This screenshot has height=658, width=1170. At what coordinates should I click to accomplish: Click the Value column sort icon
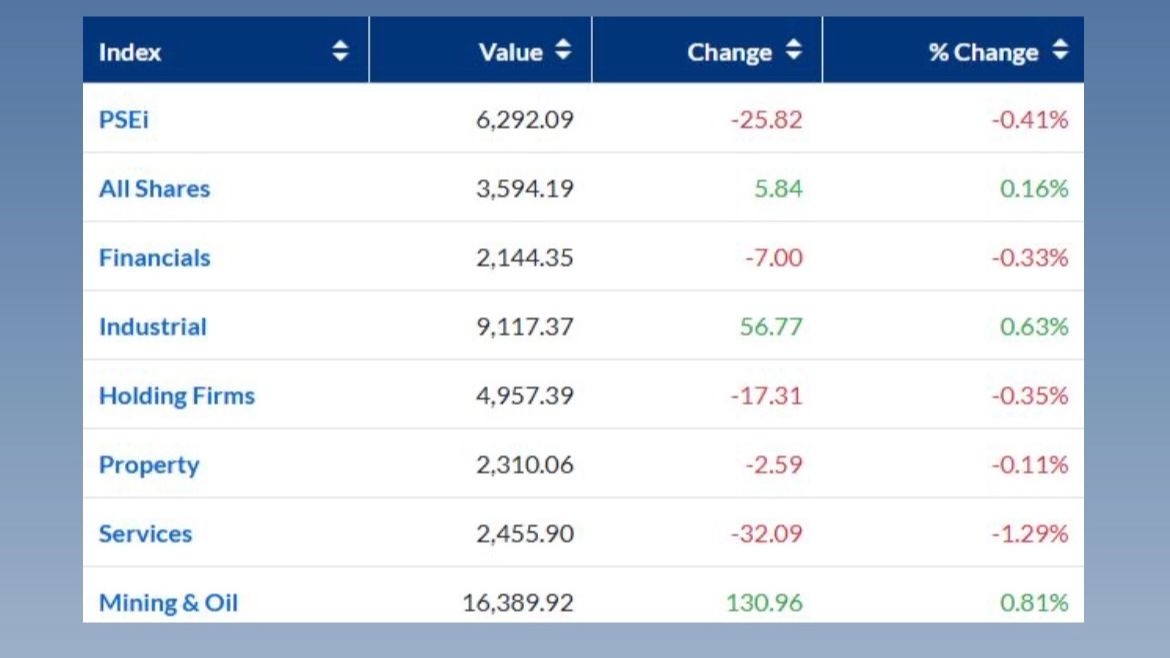pyautogui.click(x=563, y=49)
